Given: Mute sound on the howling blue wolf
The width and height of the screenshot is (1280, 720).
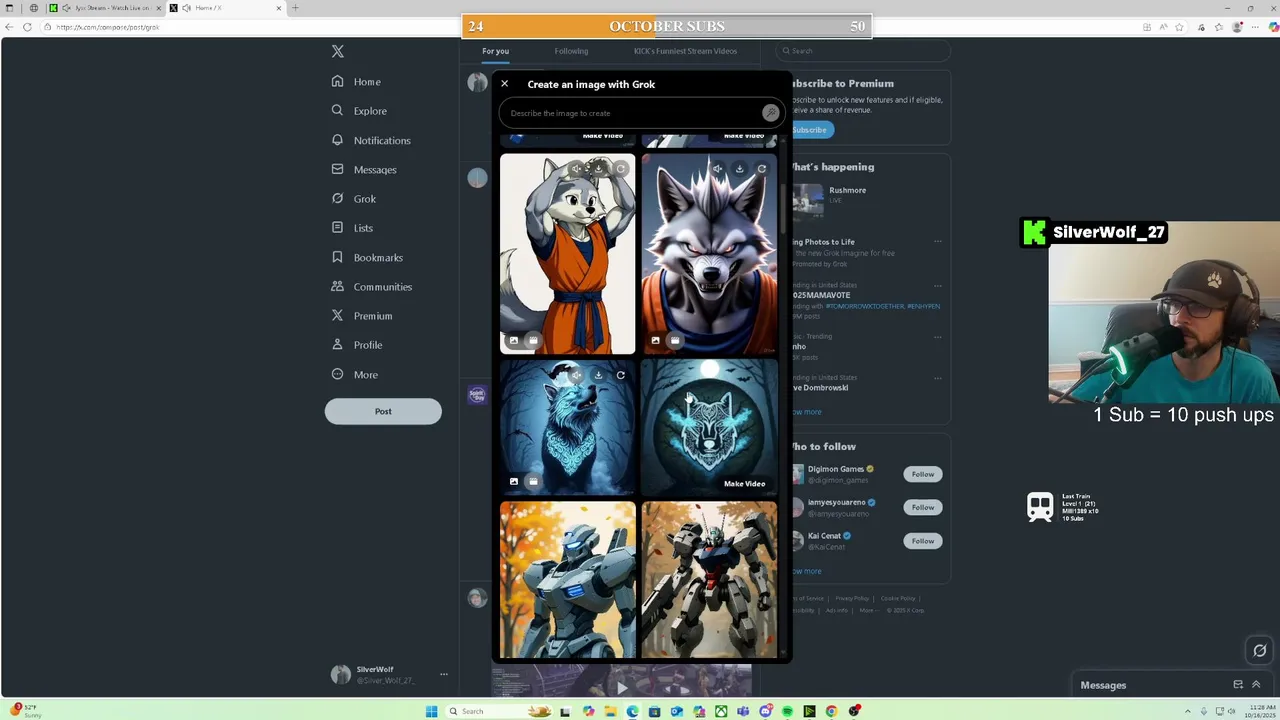Looking at the screenshot, I should click(576, 375).
